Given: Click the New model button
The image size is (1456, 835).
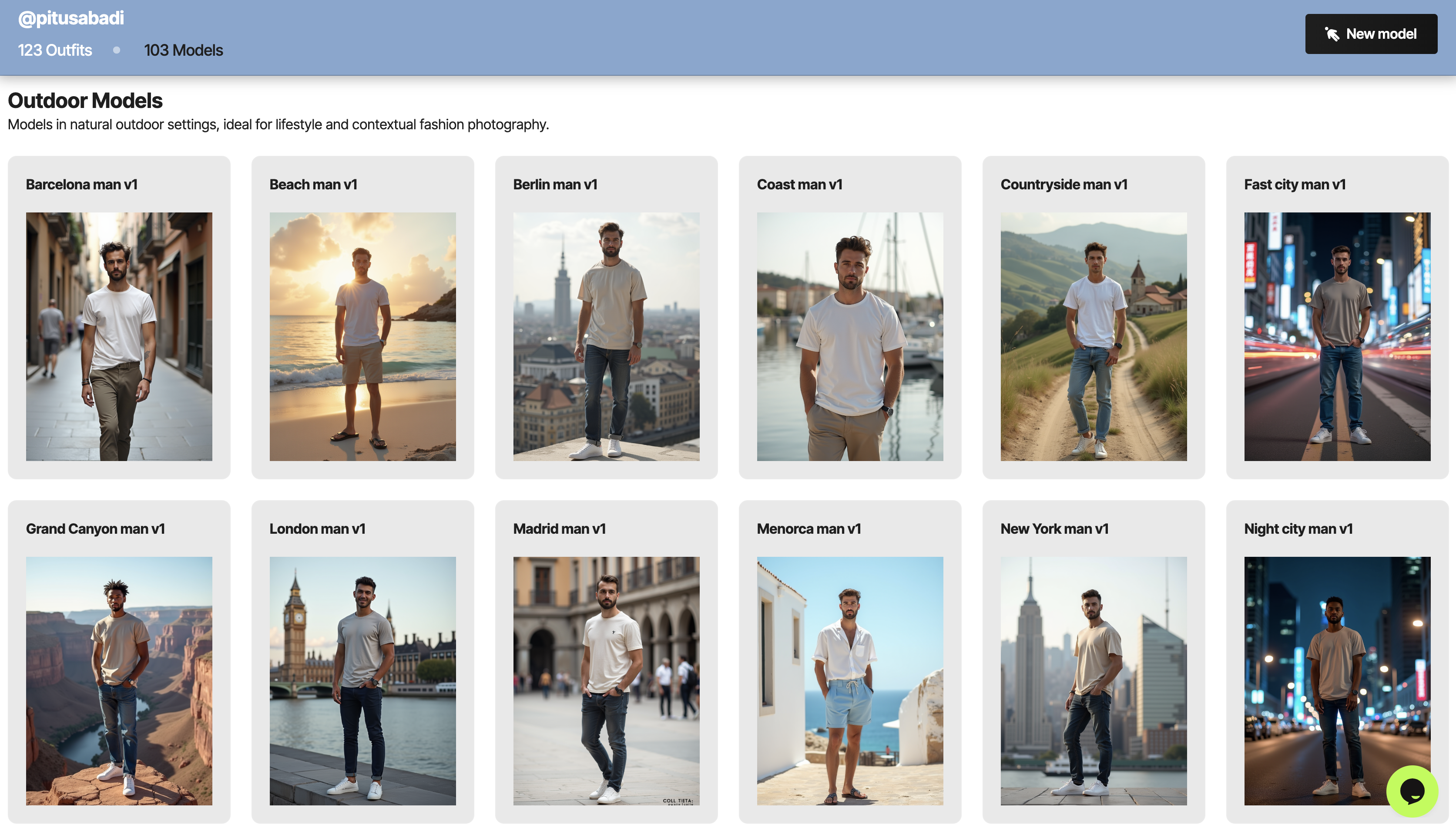Looking at the screenshot, I should click(1371, 34).
